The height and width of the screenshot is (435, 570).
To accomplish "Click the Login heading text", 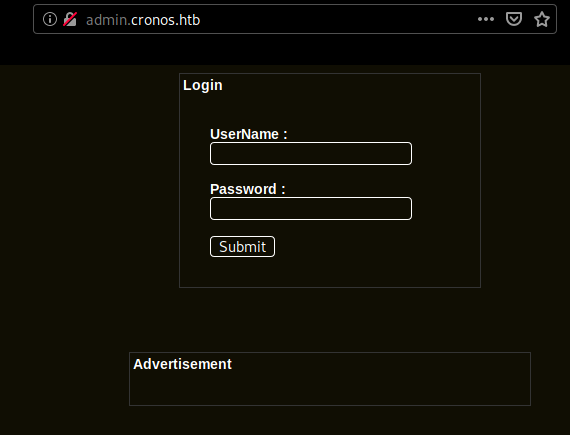I will coord(202,85).
